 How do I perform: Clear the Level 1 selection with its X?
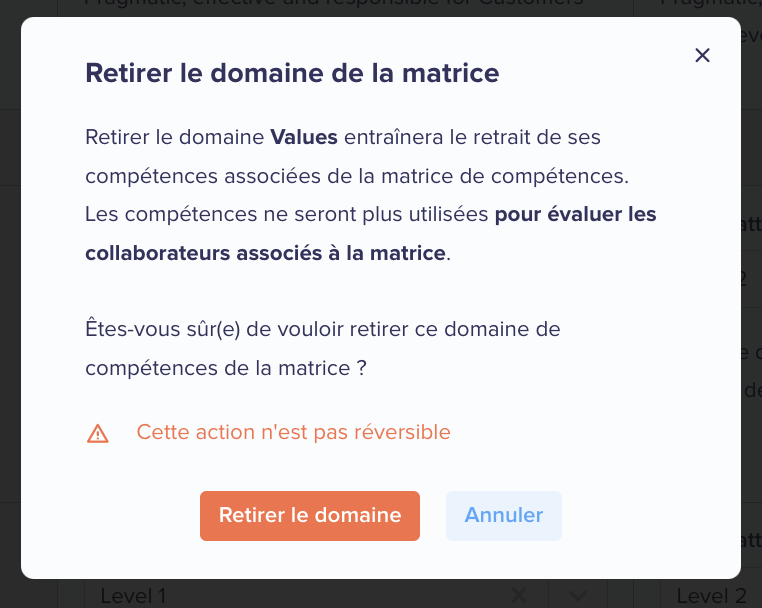[x=519, y=595]
